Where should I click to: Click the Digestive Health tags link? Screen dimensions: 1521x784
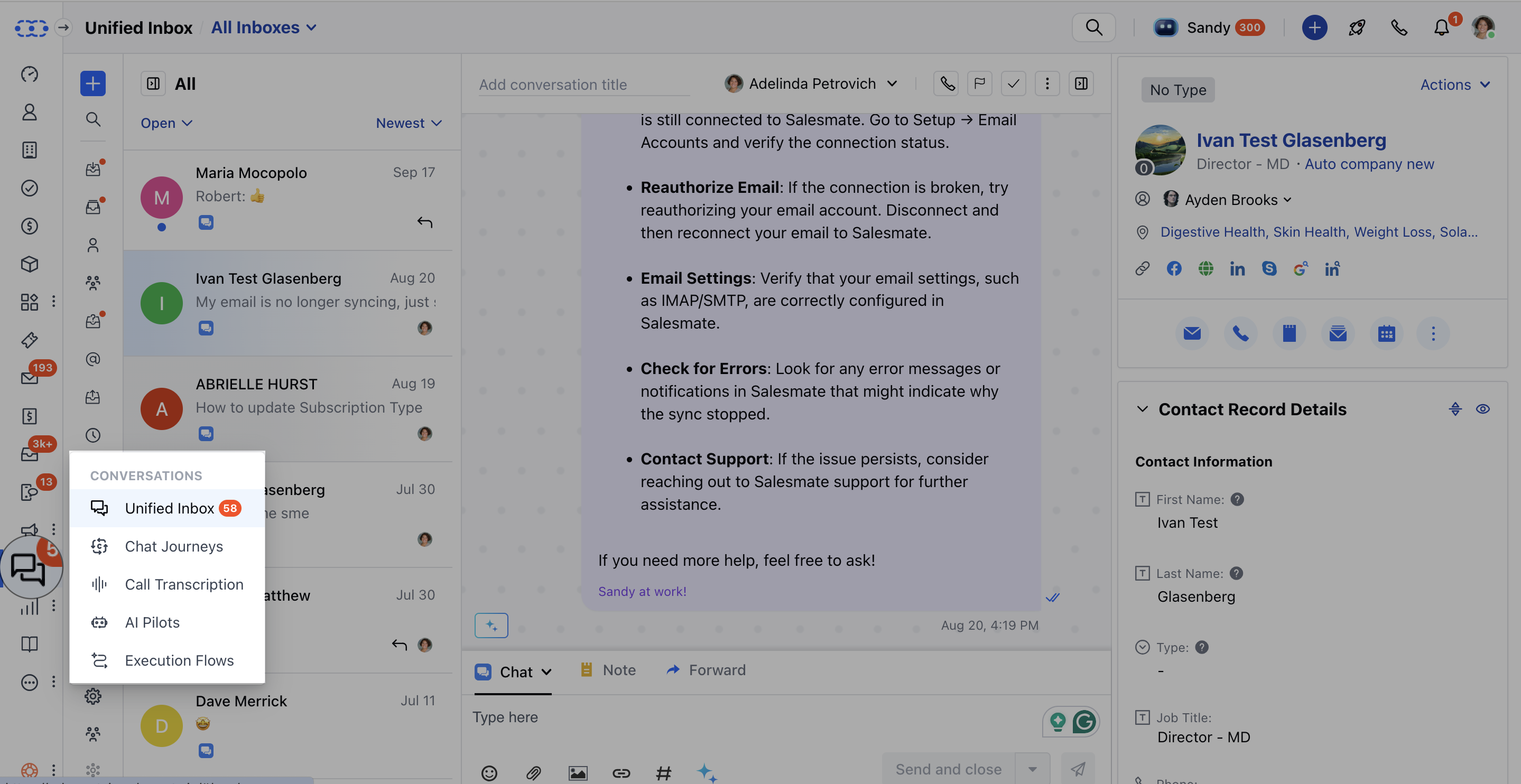(1319, 232)
